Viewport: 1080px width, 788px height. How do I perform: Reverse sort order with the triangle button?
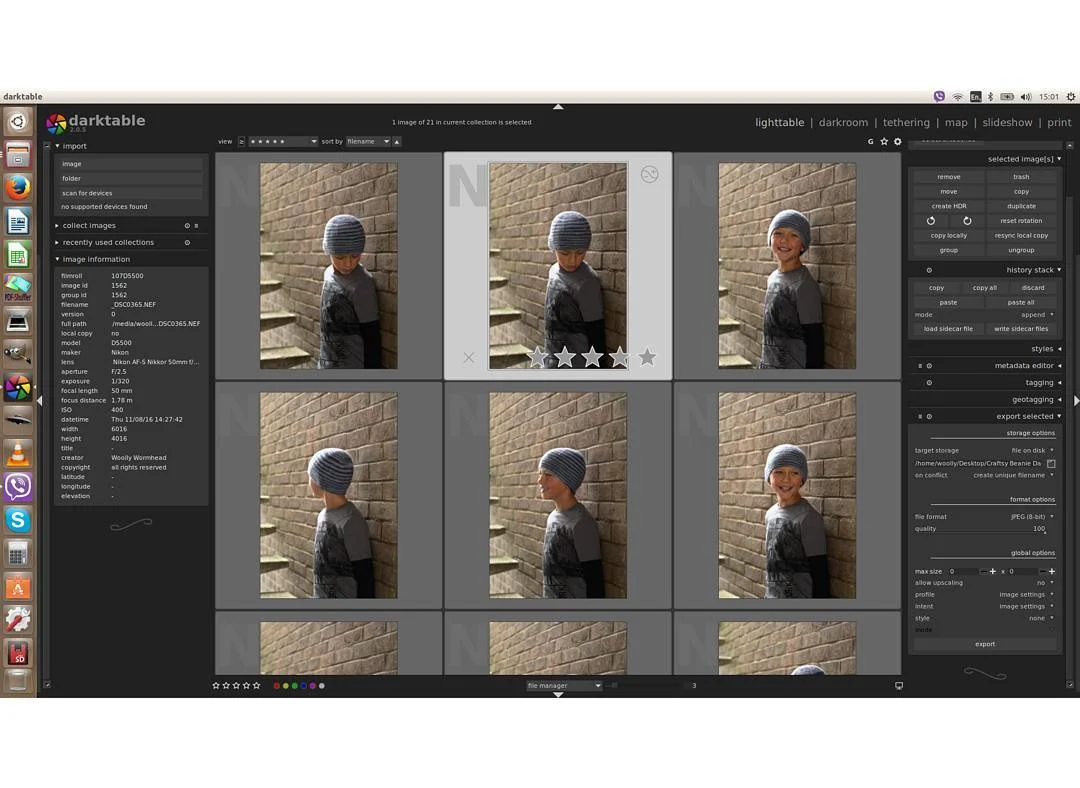pyautogui.click(x=397, y=141)
